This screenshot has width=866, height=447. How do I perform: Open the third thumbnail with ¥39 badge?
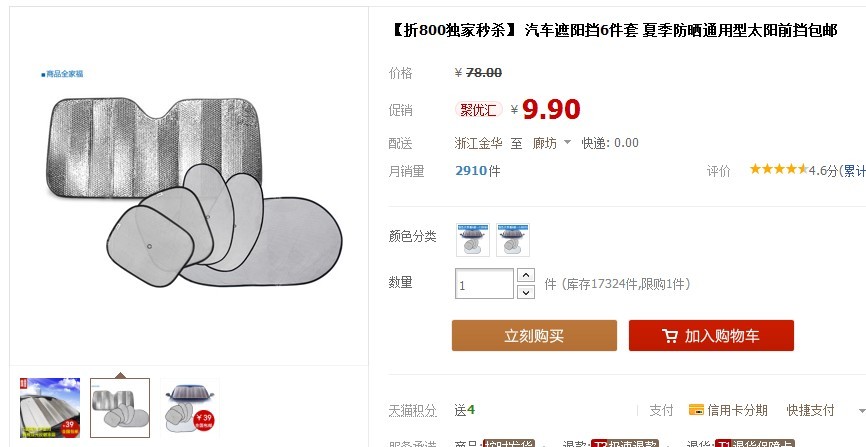(190, 408)
